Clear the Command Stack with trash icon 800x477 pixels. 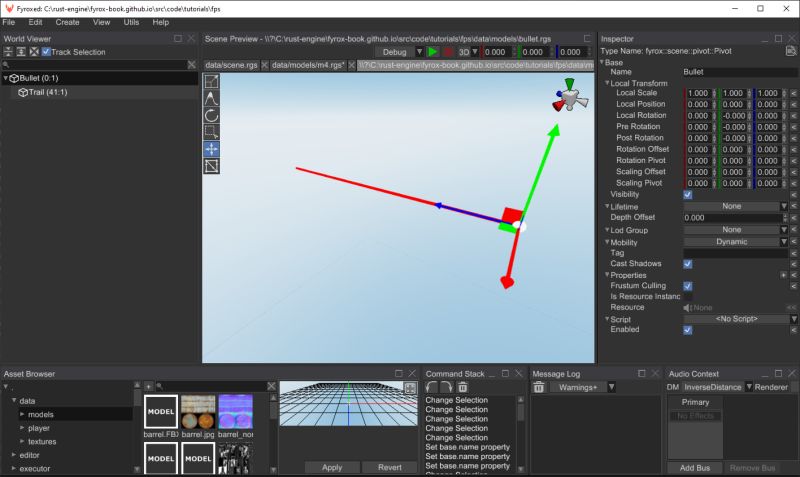coord(462,387)
